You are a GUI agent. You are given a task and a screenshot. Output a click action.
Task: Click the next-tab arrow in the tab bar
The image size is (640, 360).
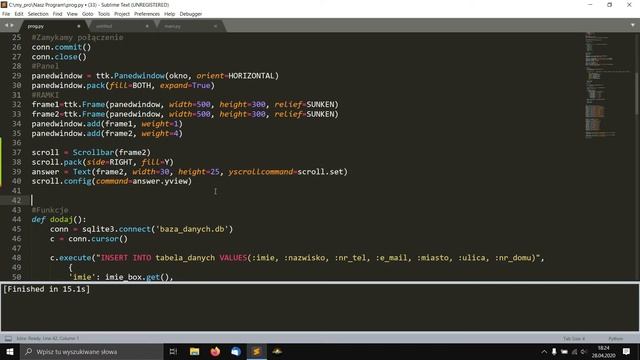point(12,25)
